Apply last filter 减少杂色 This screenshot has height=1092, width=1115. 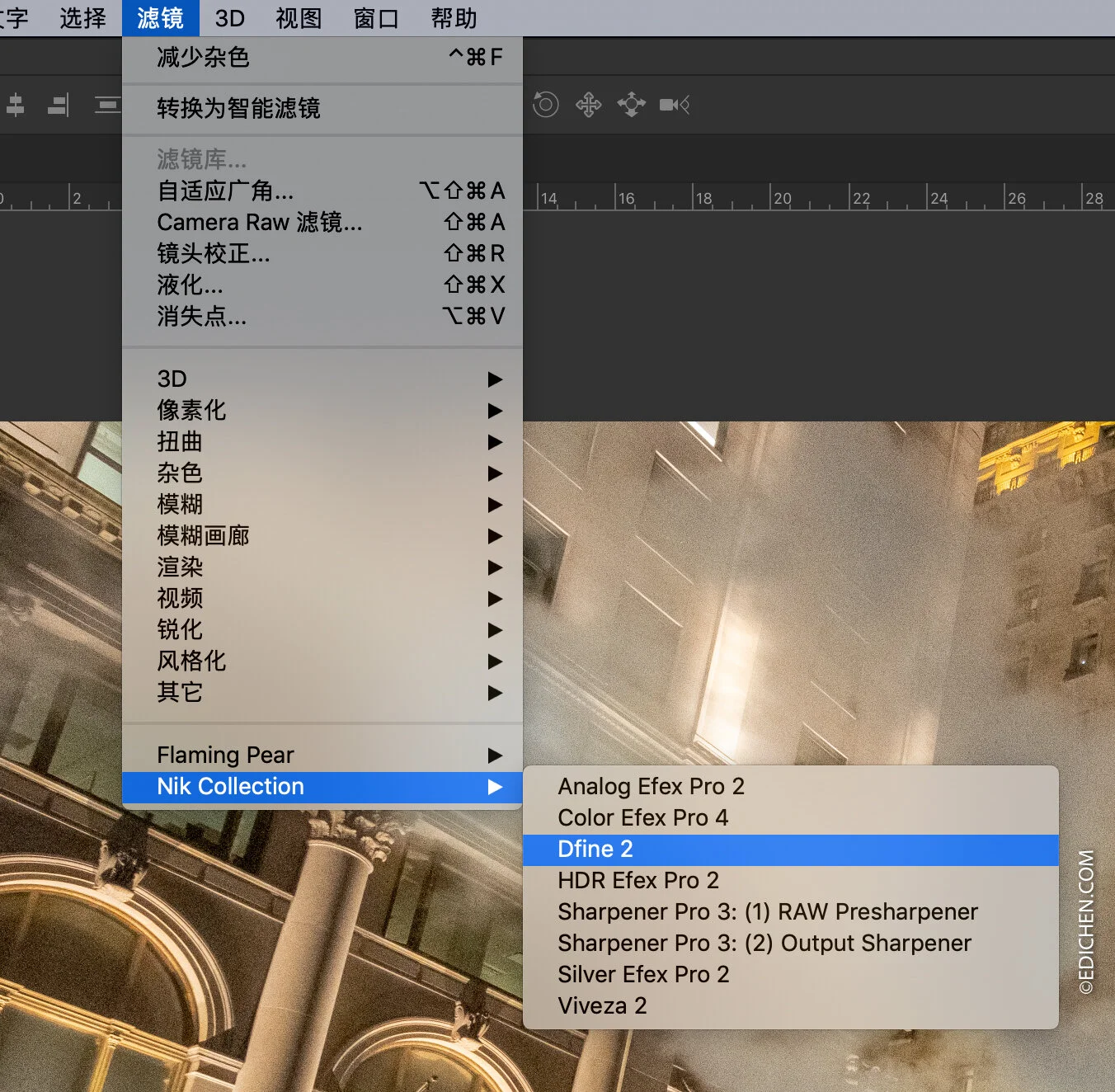(322, 57)
